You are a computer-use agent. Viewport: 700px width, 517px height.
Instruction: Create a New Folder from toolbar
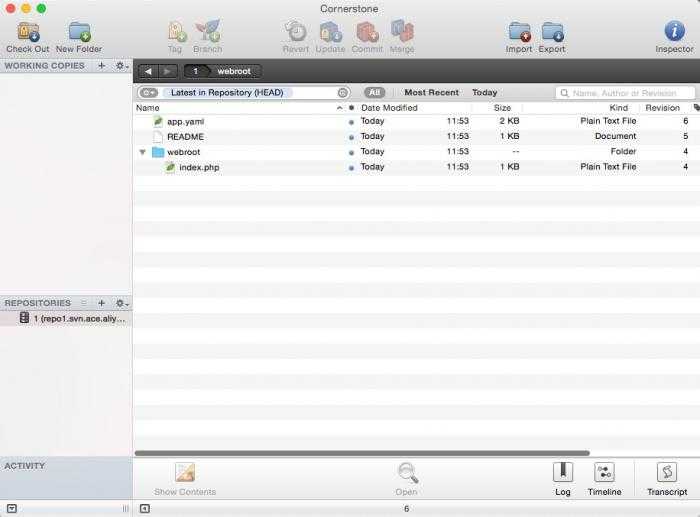pos(79,32)
